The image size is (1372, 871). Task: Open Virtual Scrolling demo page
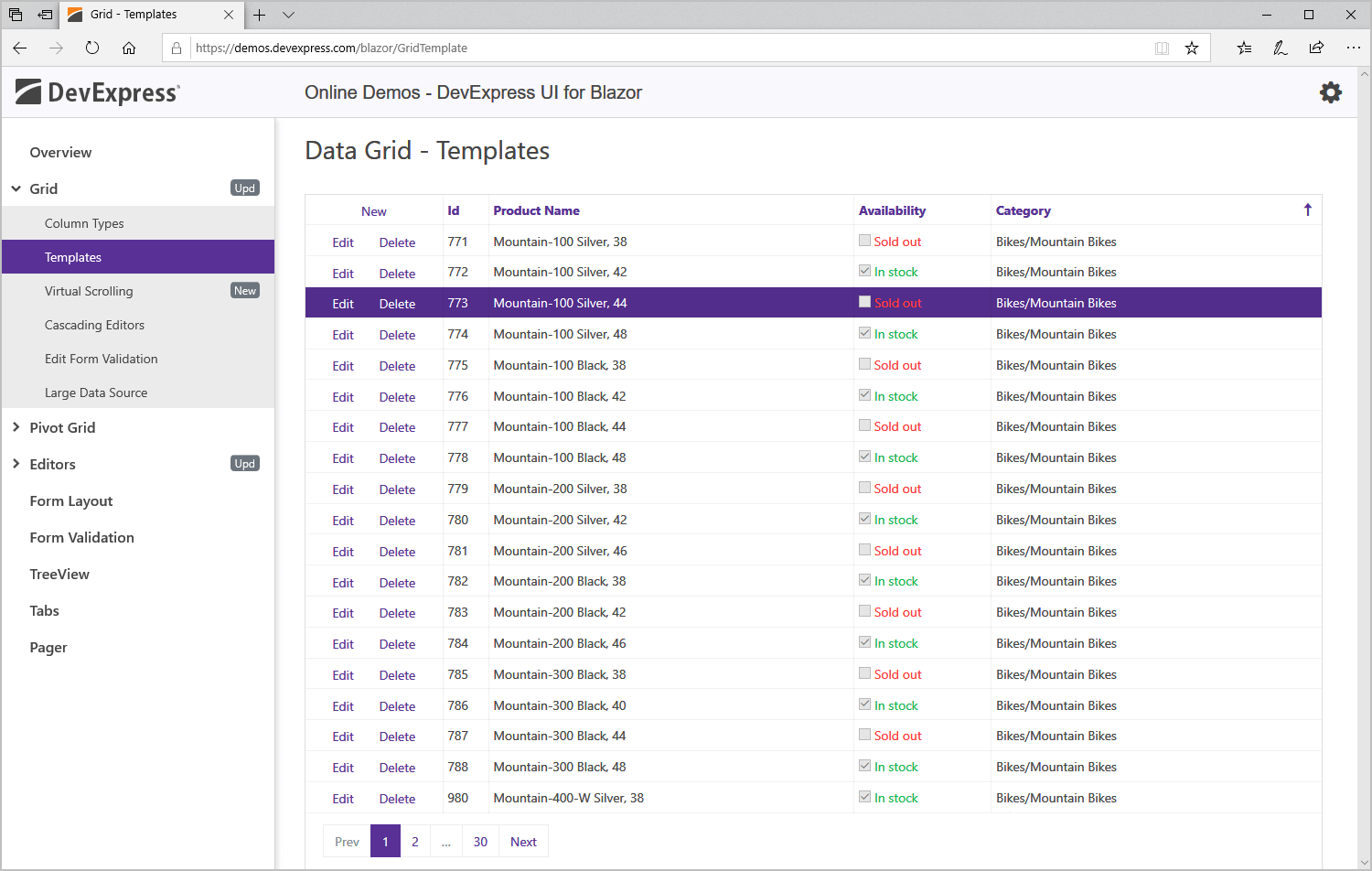[89, 291]
